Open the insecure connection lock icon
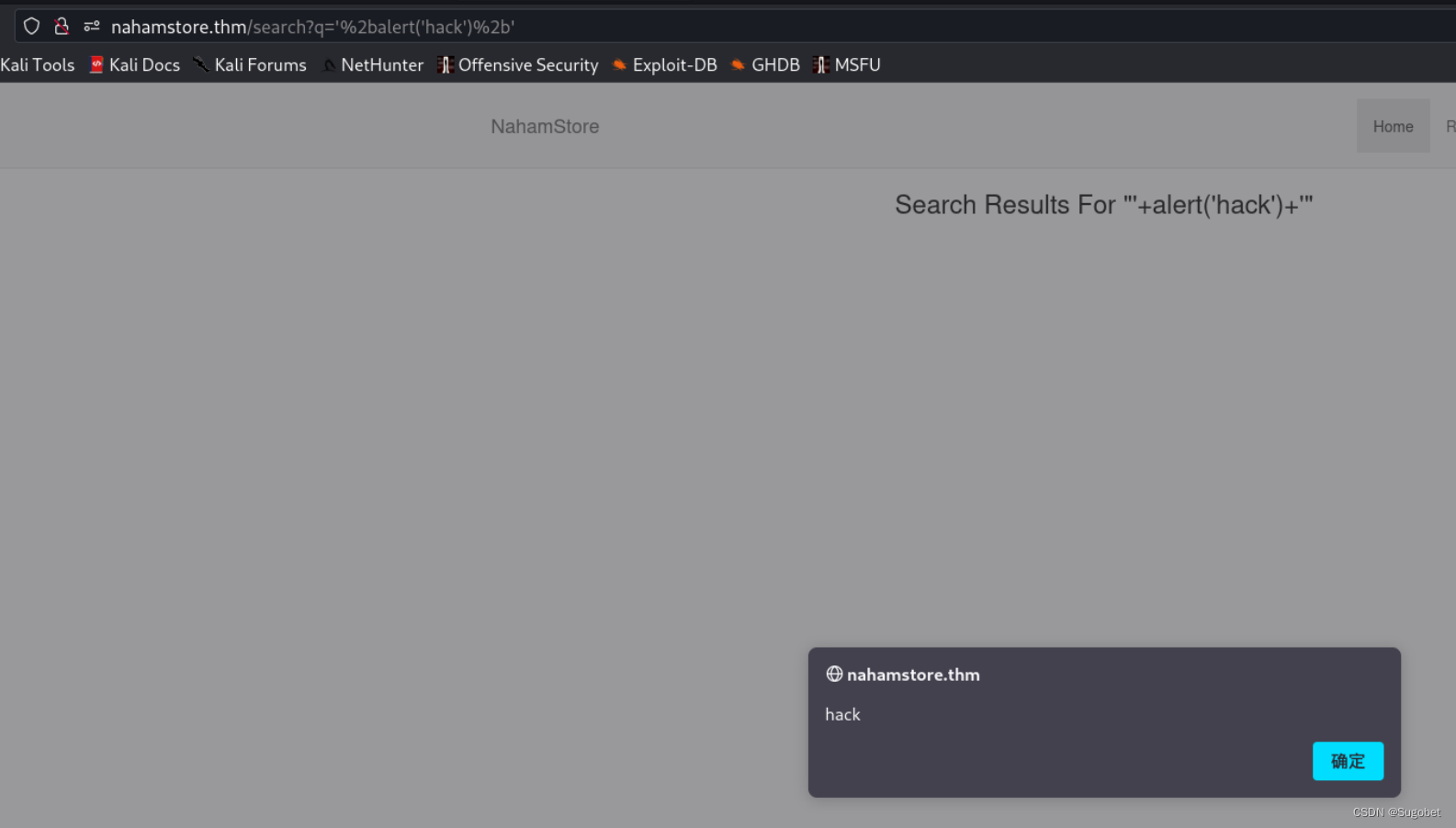The height and width of the screenshot is (828, 1456). tap(62, 27)
